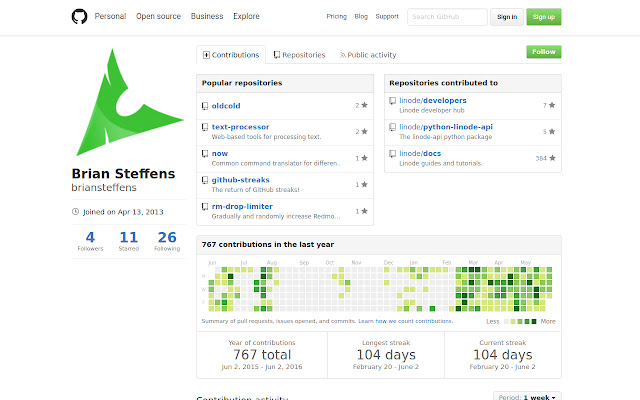Open the Blog link
This screenshot has height=400, width=640.
coord(361,16)
